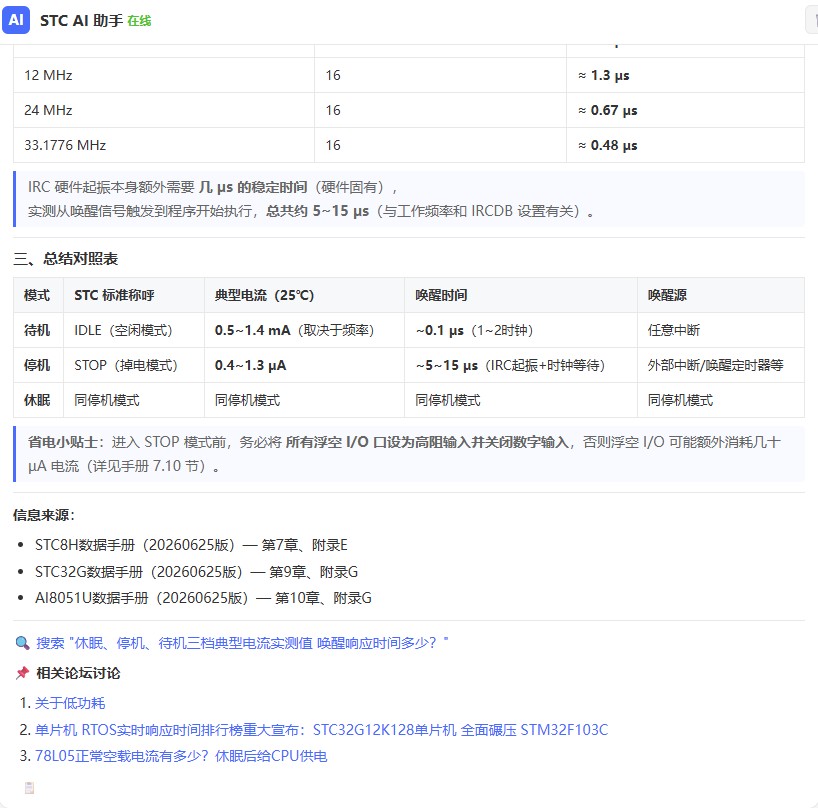Select the 12 MHz table cell

click(x=164, y=75)
